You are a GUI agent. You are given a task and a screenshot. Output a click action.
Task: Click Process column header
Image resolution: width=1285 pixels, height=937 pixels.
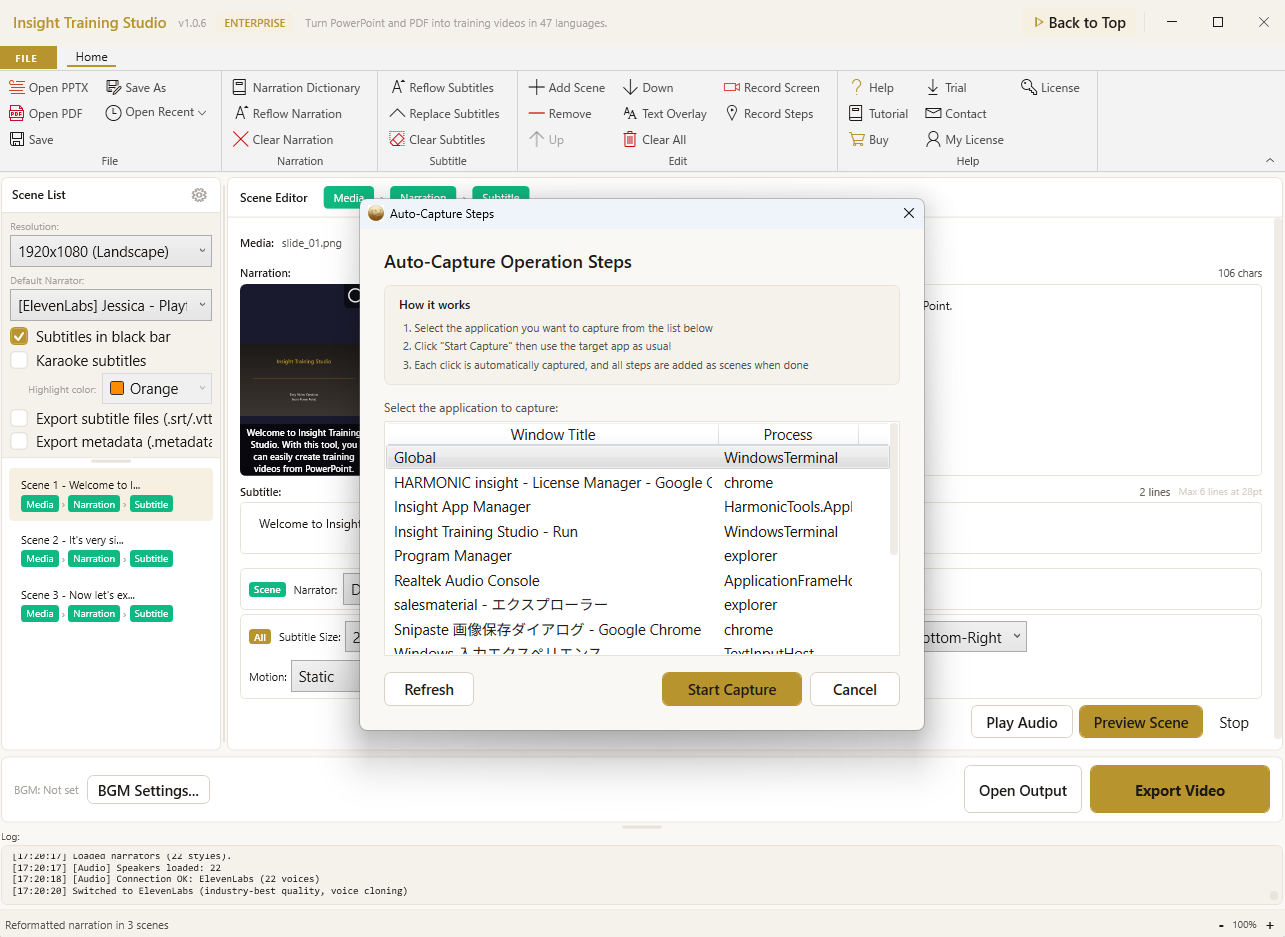[788, 434]
